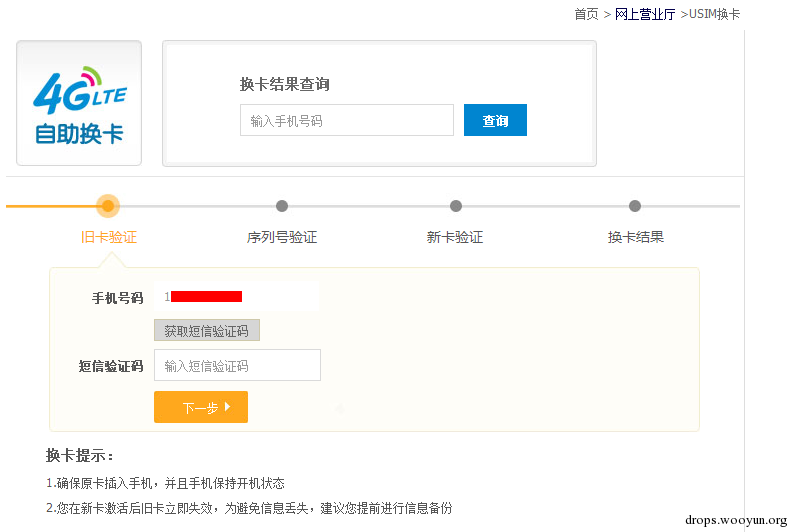
Task: Click the orange 下一步 button
Action: click(201, 407)
